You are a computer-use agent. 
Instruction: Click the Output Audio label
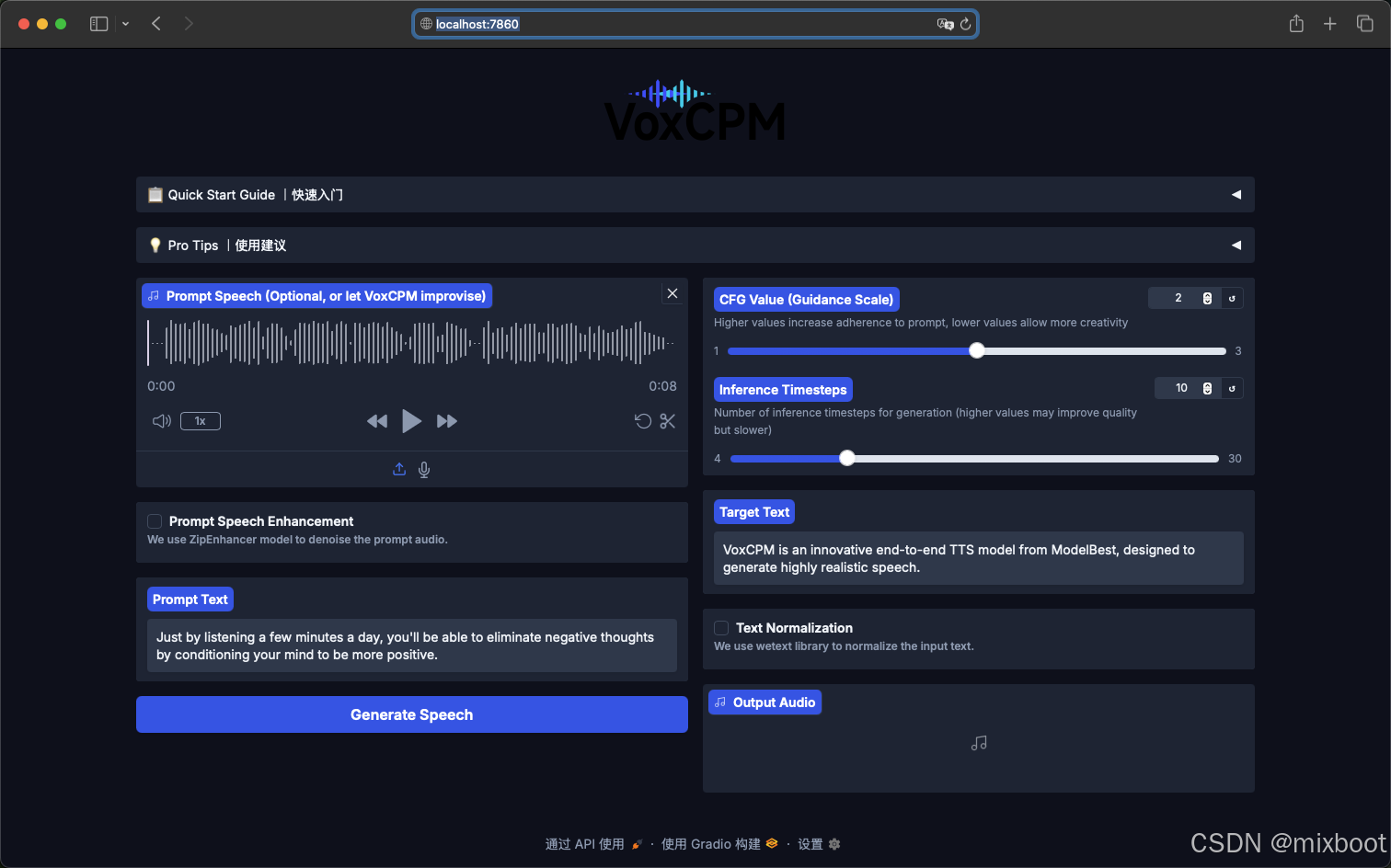pyautogui.click(x=765, y=702)
